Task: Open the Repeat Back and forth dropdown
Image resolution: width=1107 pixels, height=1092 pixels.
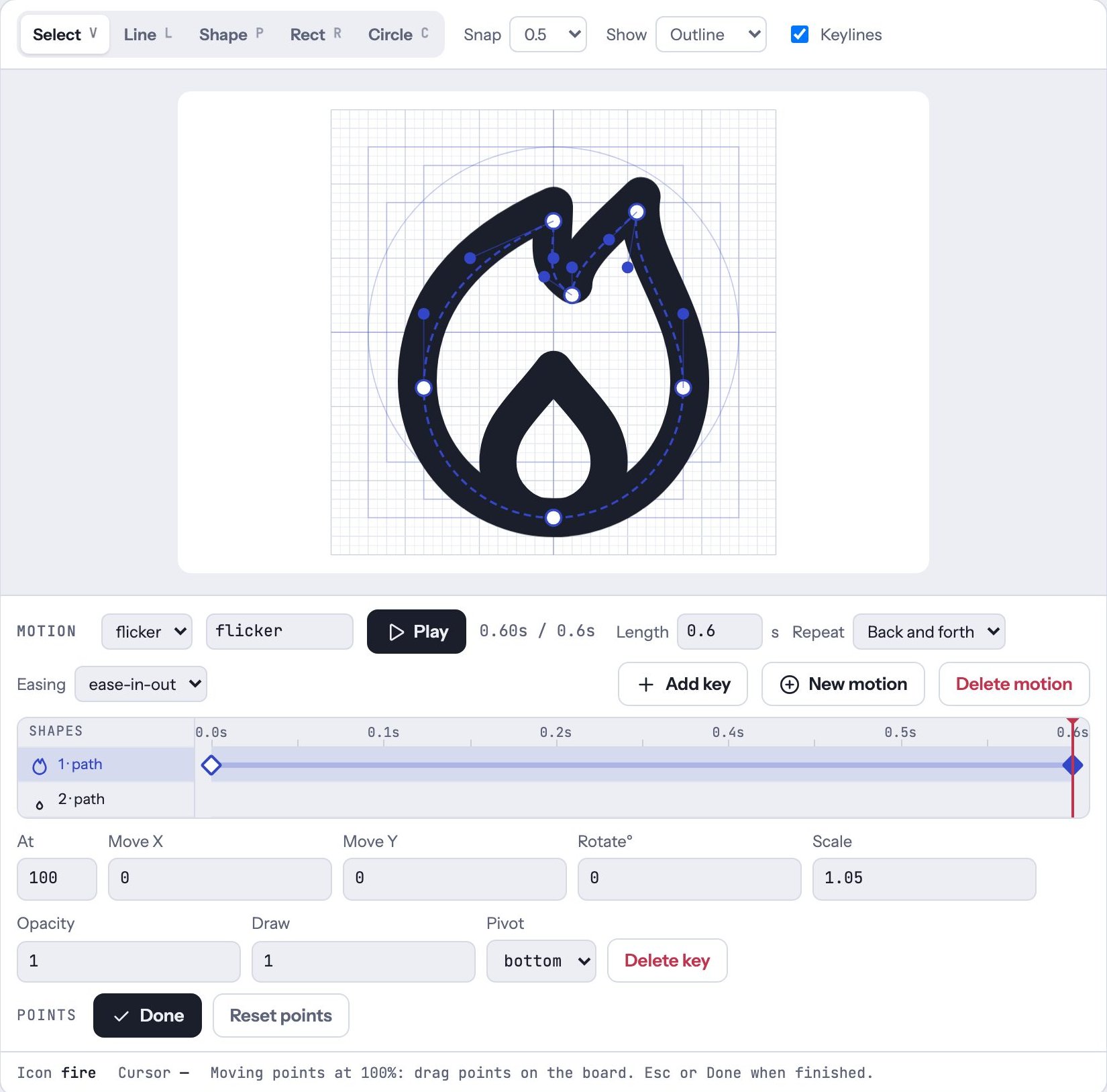Action: pyautogui.click(x=929, y=632)
